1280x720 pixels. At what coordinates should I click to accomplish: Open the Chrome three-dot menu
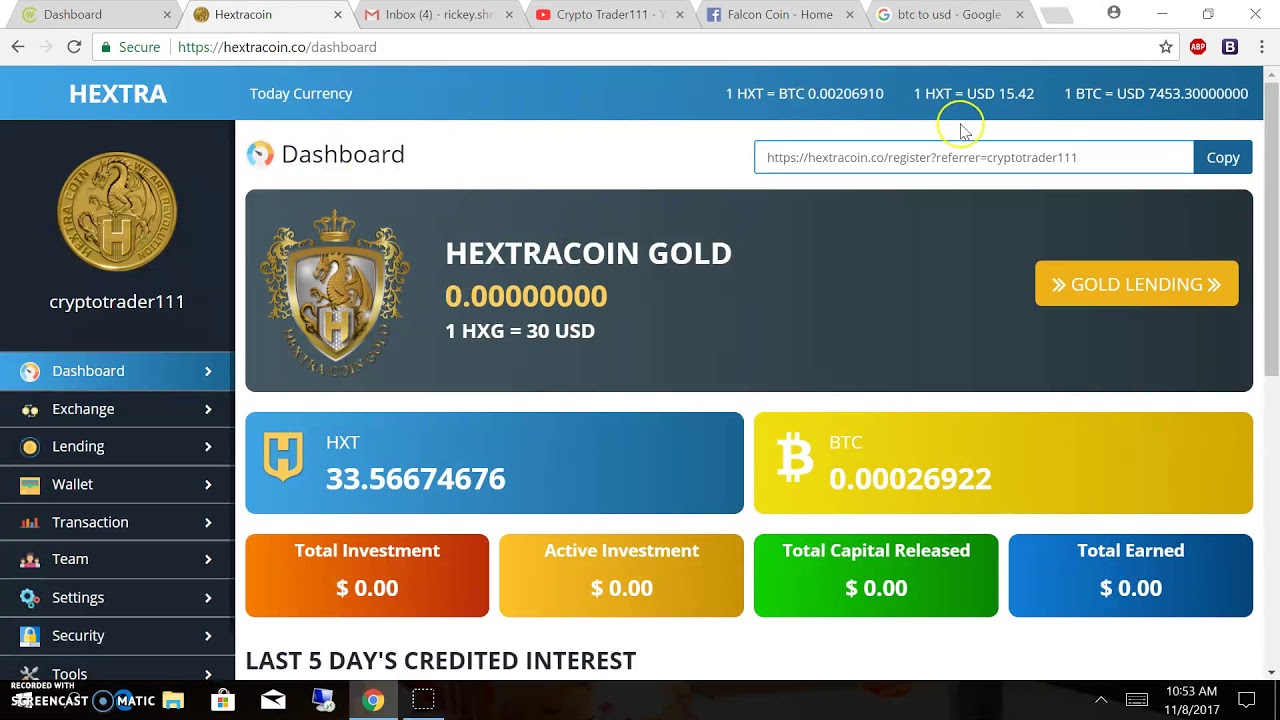(1261, 47)
